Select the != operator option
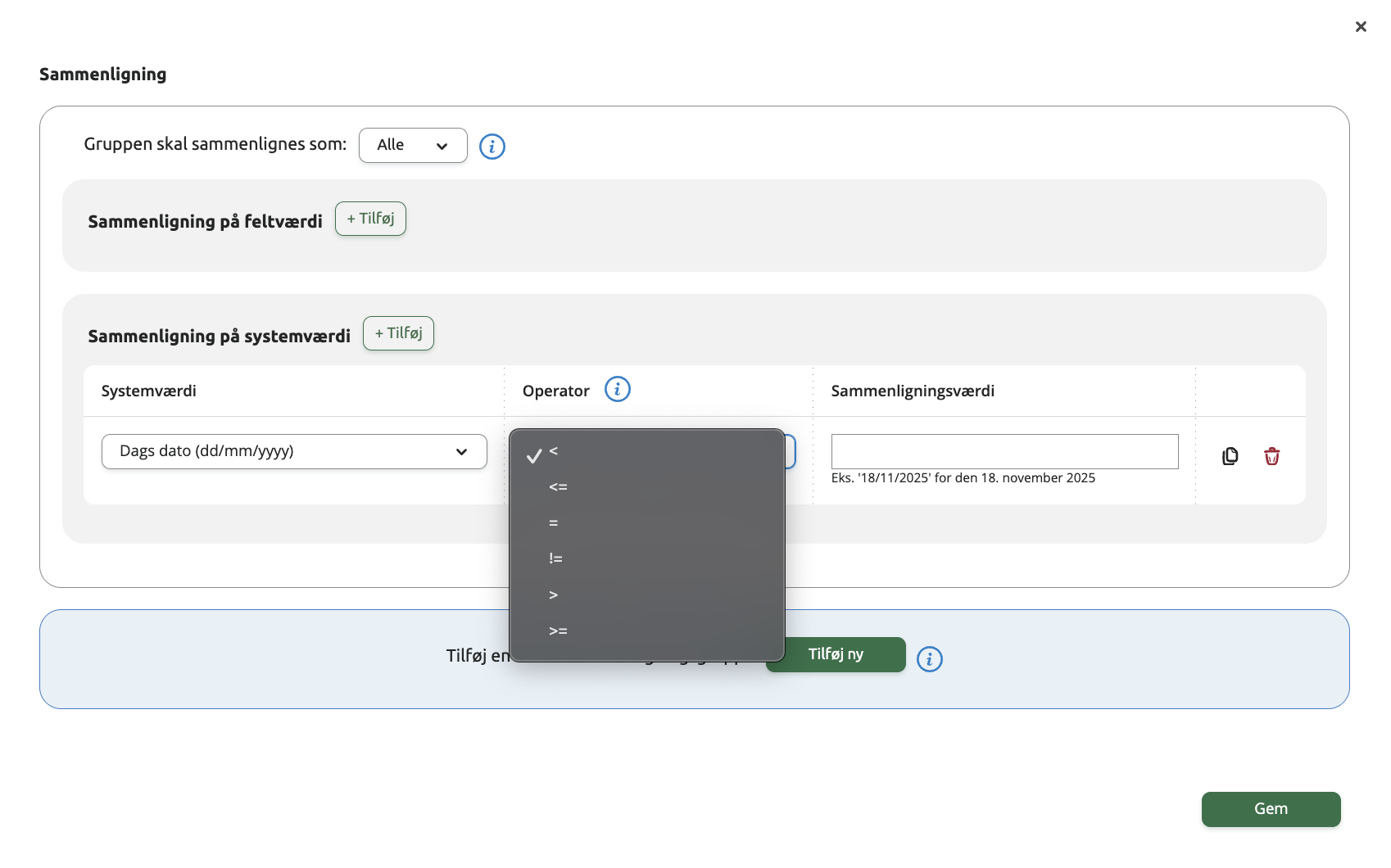 click(x=647, y=559)
